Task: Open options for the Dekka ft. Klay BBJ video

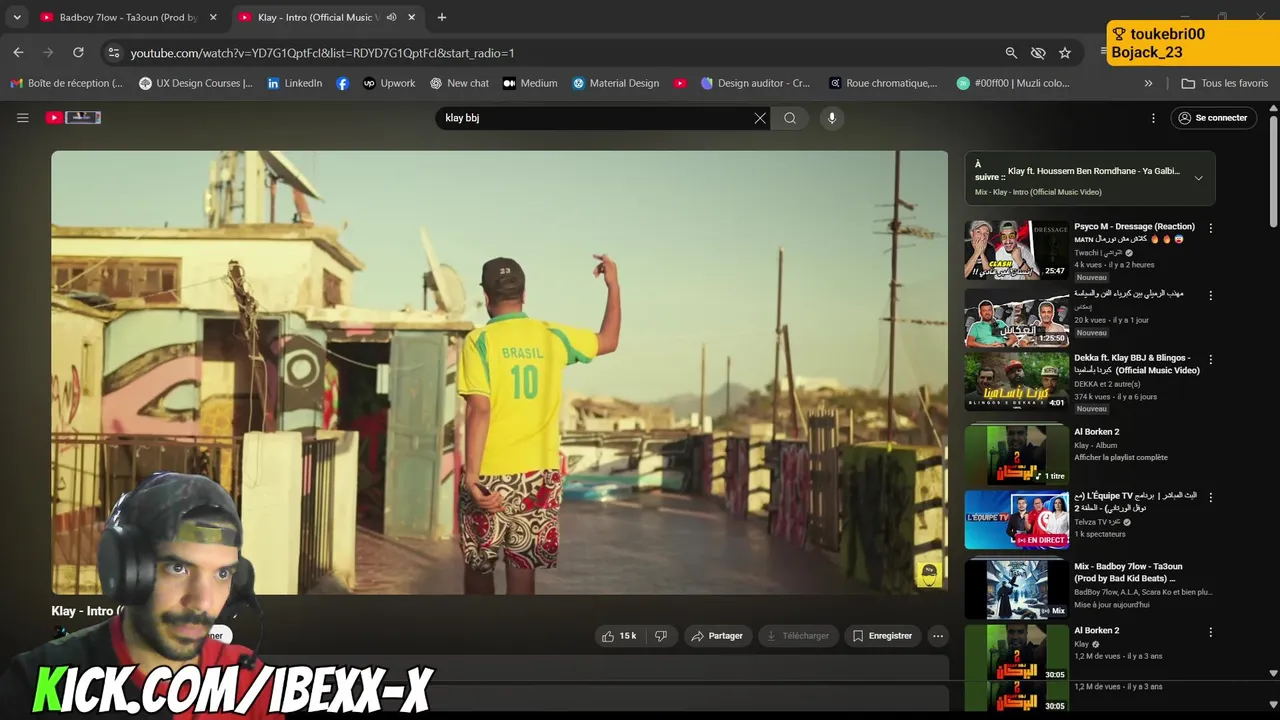Action: (x=1210, y=359)
